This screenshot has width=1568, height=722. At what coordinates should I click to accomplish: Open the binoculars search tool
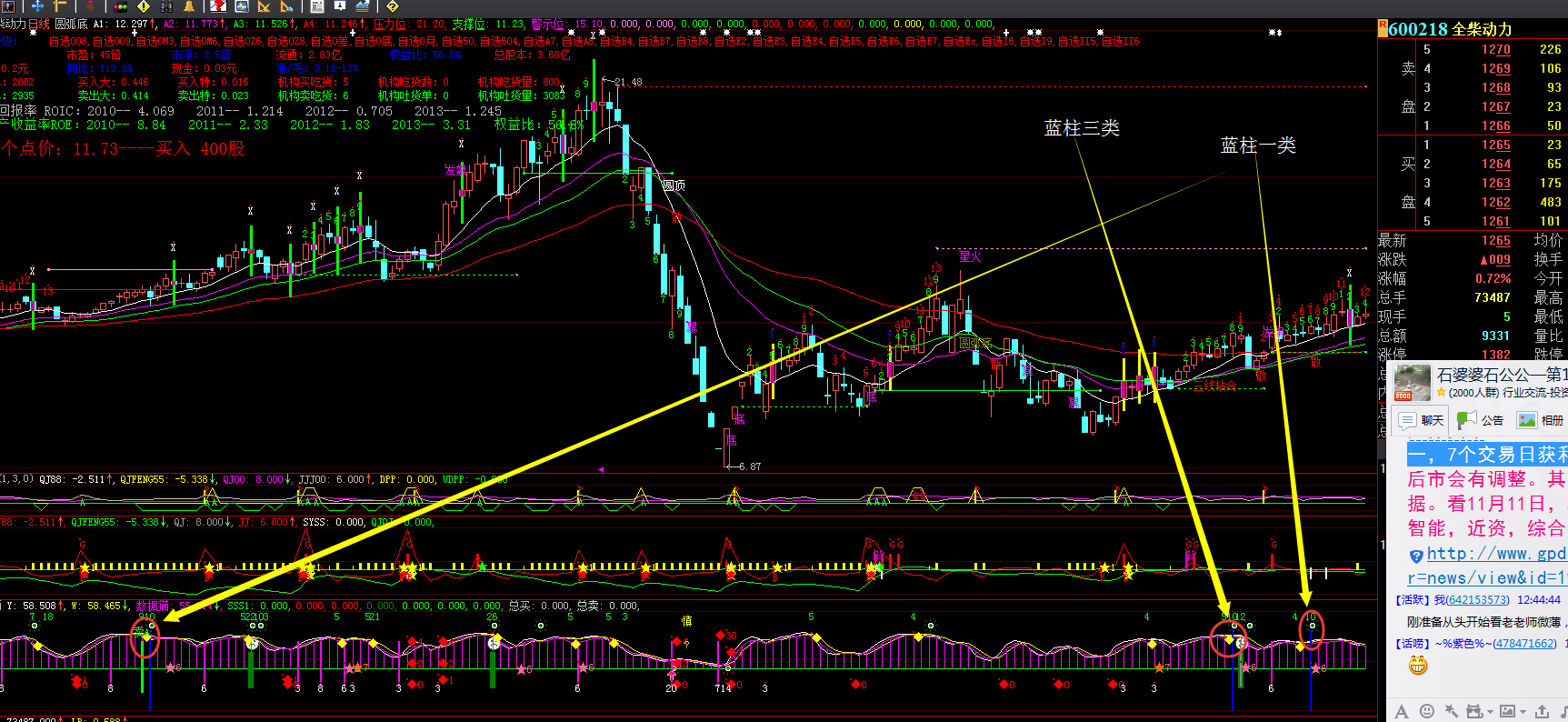(166, 6)
